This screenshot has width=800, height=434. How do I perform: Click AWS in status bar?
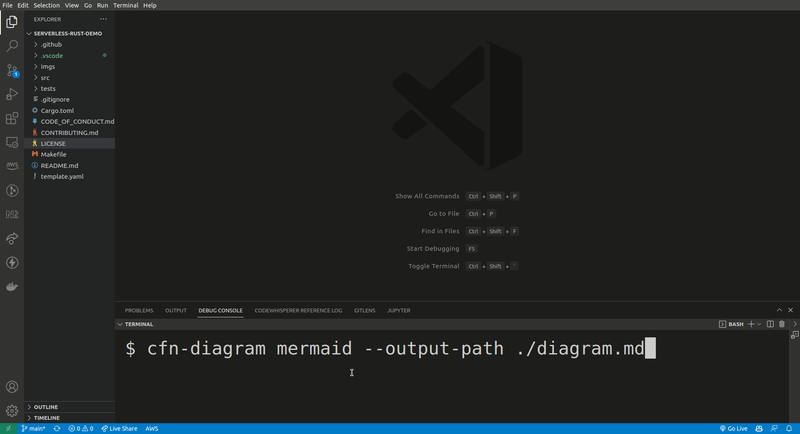[x=152, y=429]
